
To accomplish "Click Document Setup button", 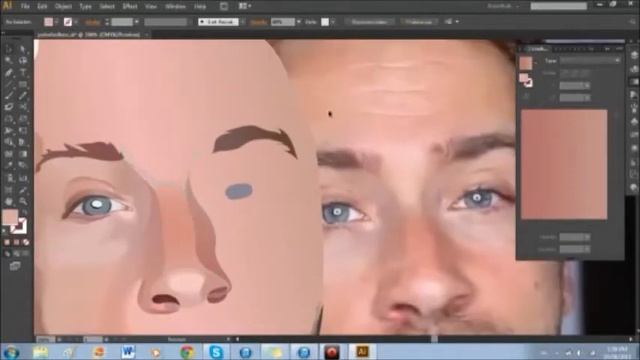I will tap(370, 22).
